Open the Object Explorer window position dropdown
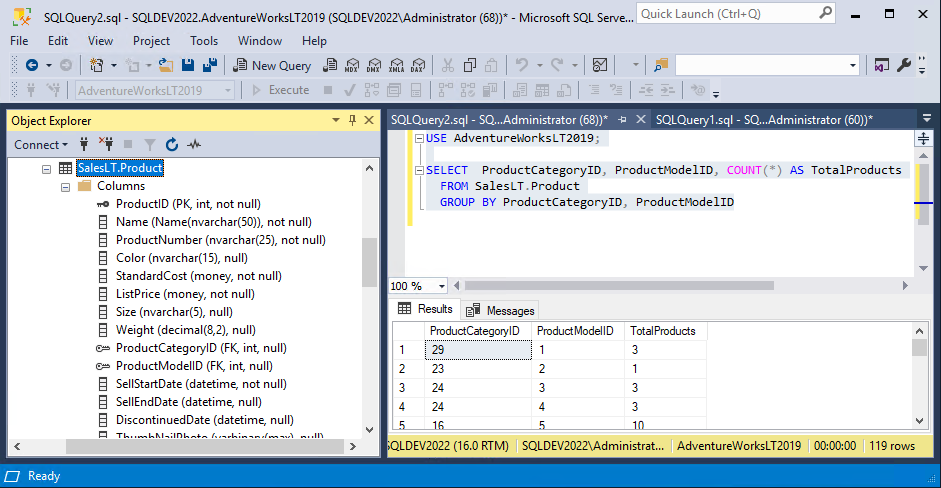The height and width of the screenshot is (488, 941). click(x=335, y=121)
